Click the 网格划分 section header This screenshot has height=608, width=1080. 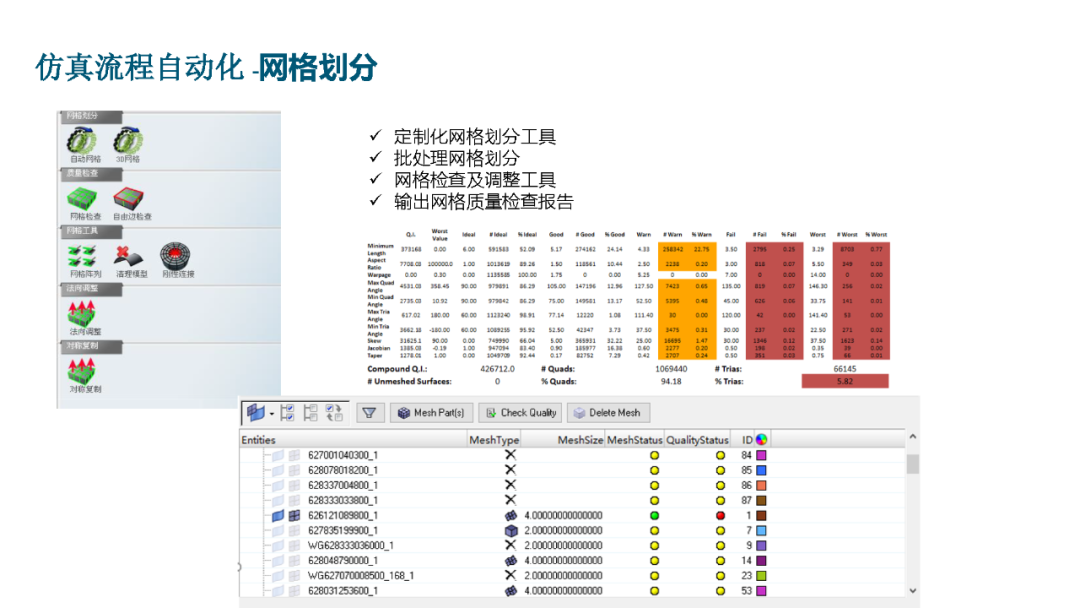tap(90, 116)
